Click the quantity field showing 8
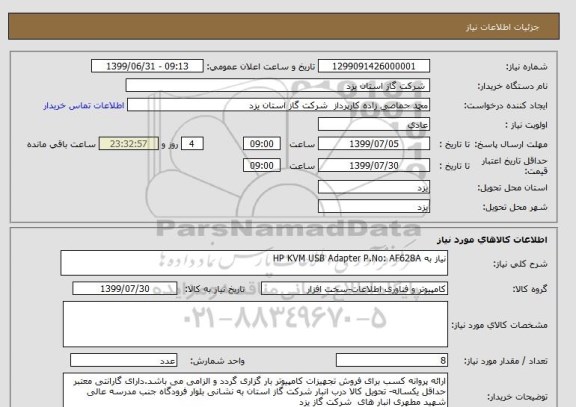The image size is (576, 407). coord(392,360)
